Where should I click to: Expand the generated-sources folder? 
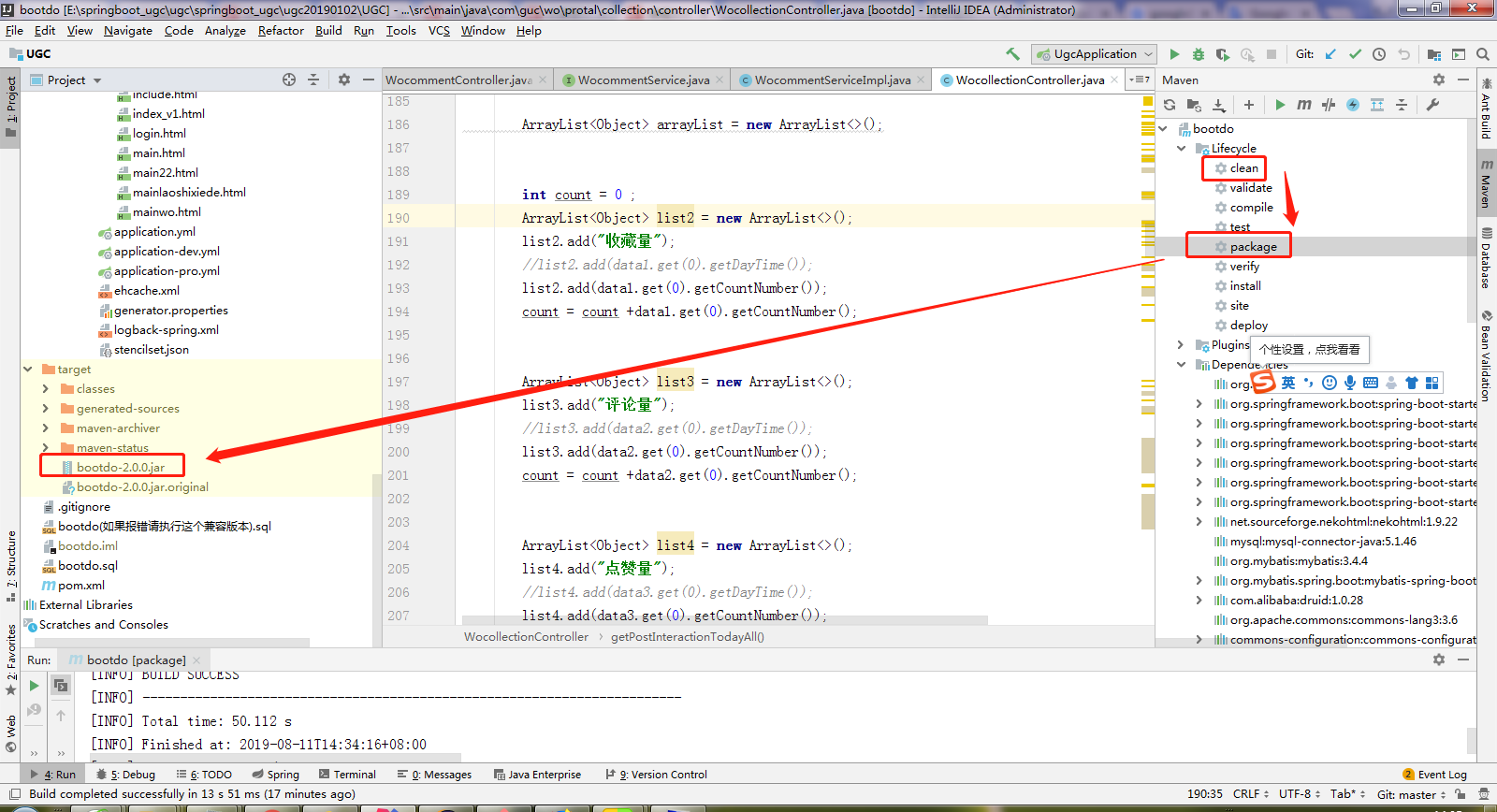coord(45,409)
